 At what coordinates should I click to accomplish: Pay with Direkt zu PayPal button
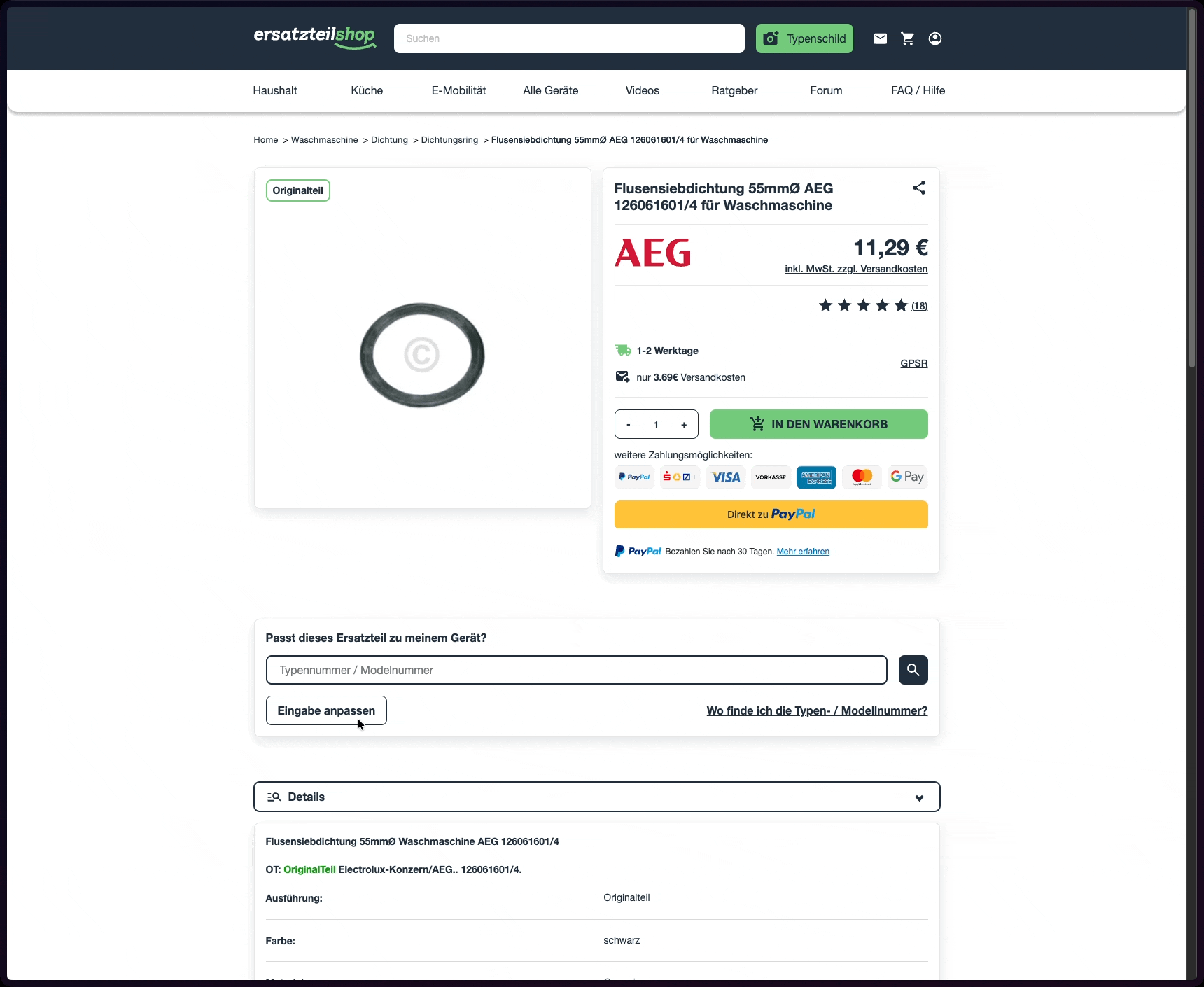[771, 514]
